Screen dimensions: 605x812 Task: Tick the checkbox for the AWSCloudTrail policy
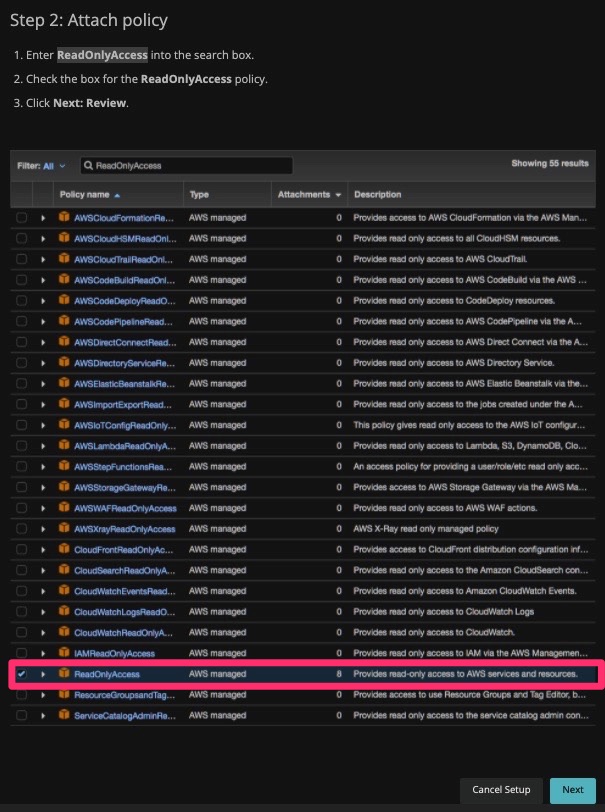click(21, 259)
